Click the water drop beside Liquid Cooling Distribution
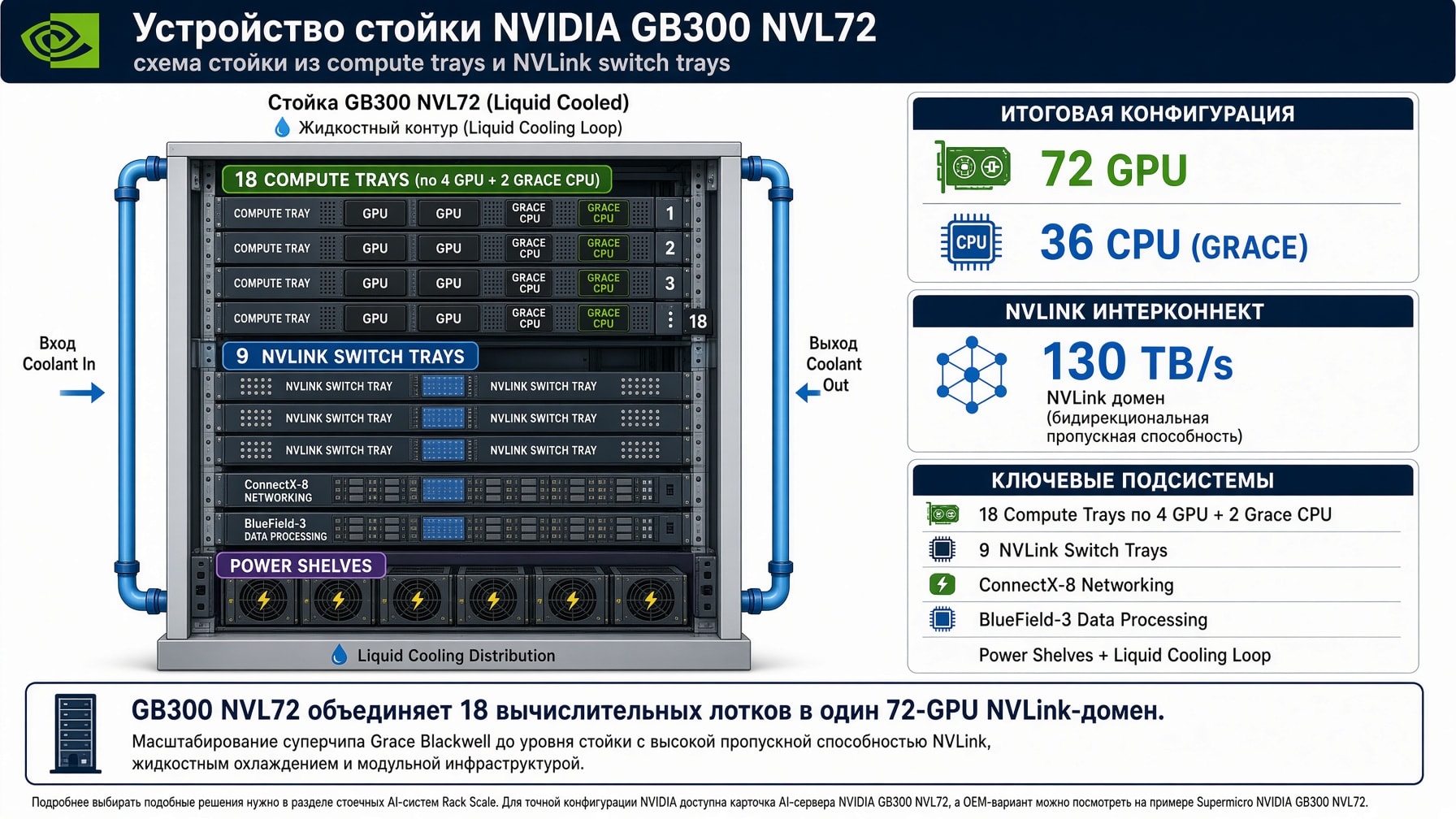The height and width of the screenshot is (819, 1456). [x=340, y=655]
